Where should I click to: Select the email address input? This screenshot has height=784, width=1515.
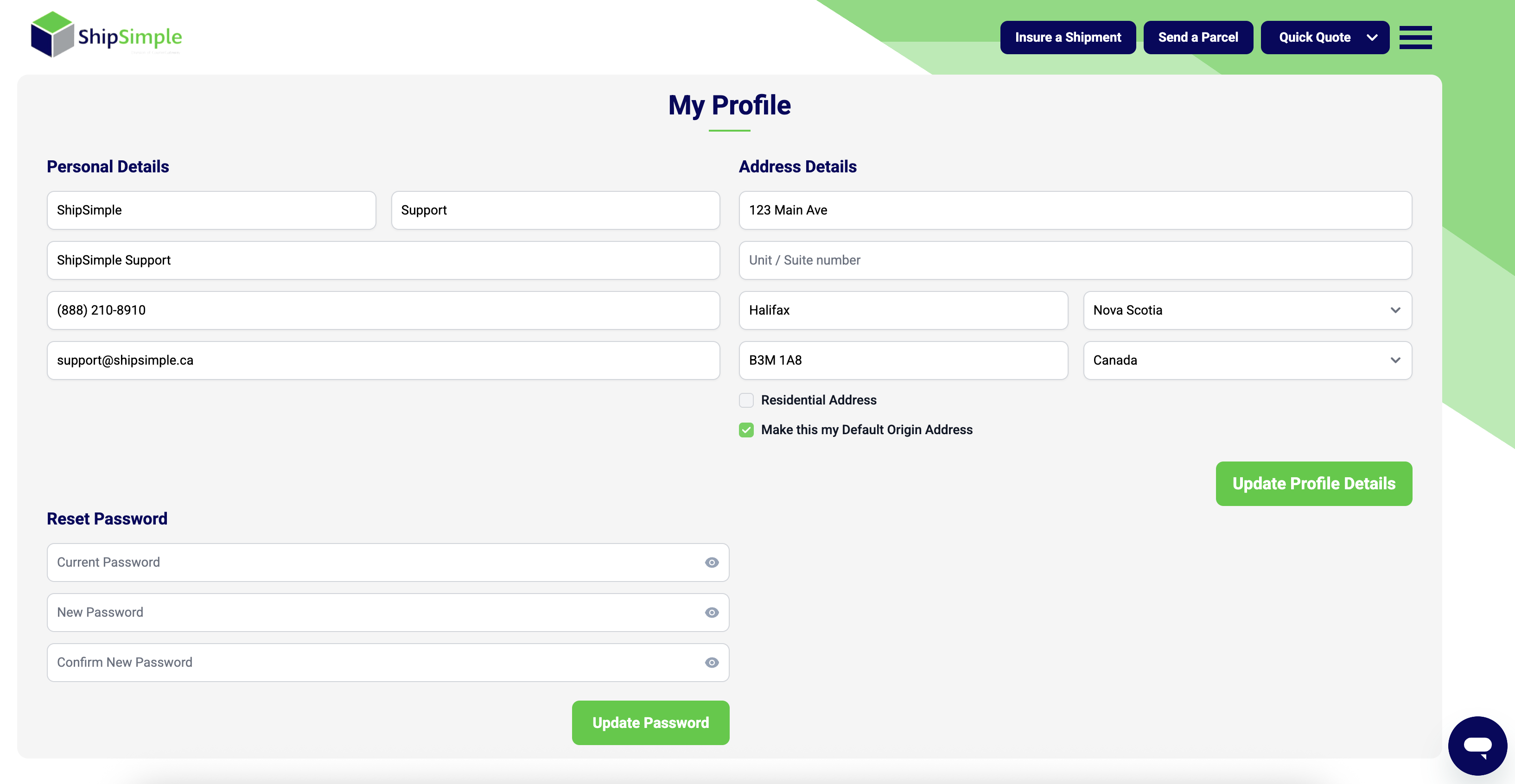click(x=383, y=360)
